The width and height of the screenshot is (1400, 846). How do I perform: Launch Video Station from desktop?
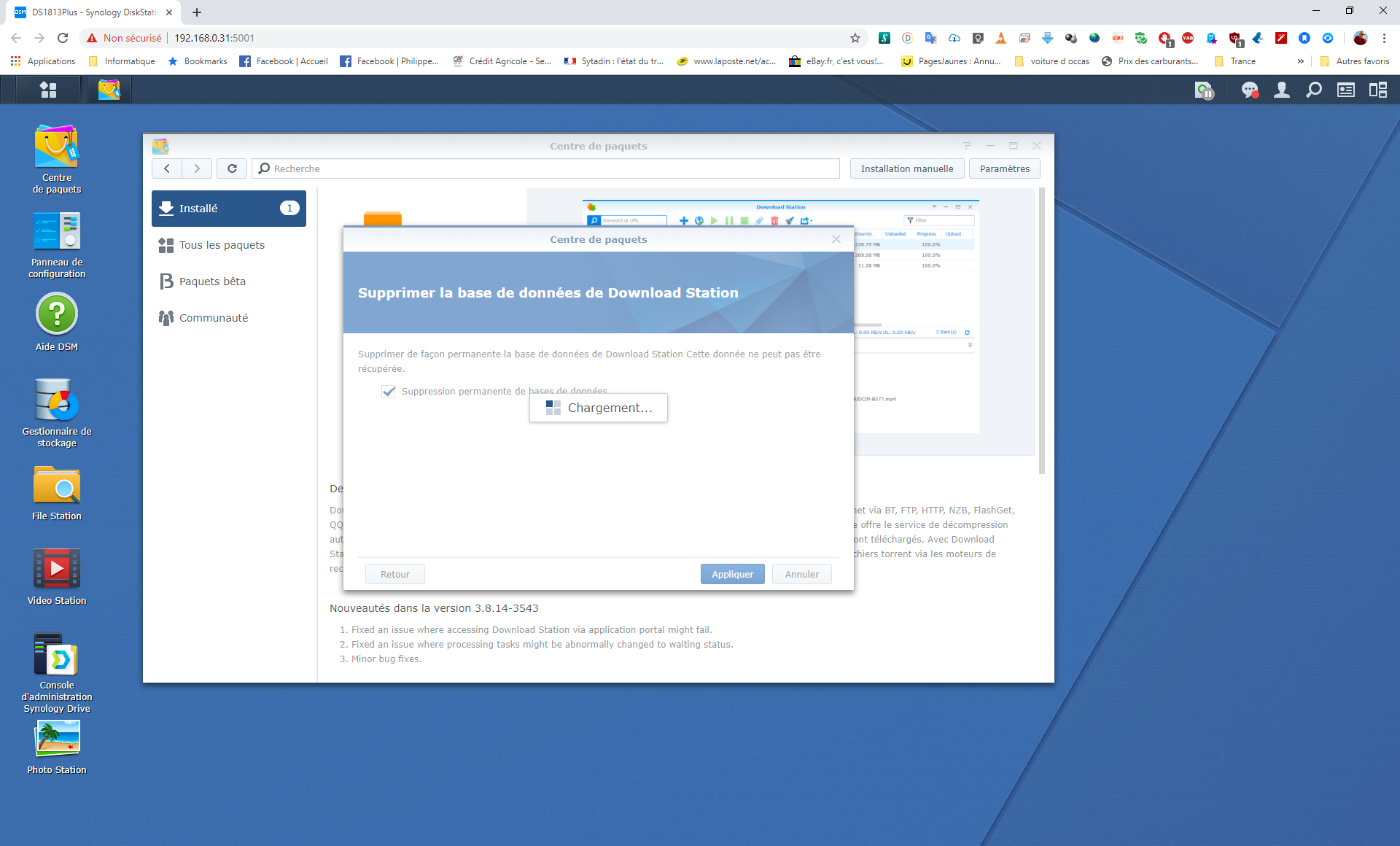pos(57,570)
